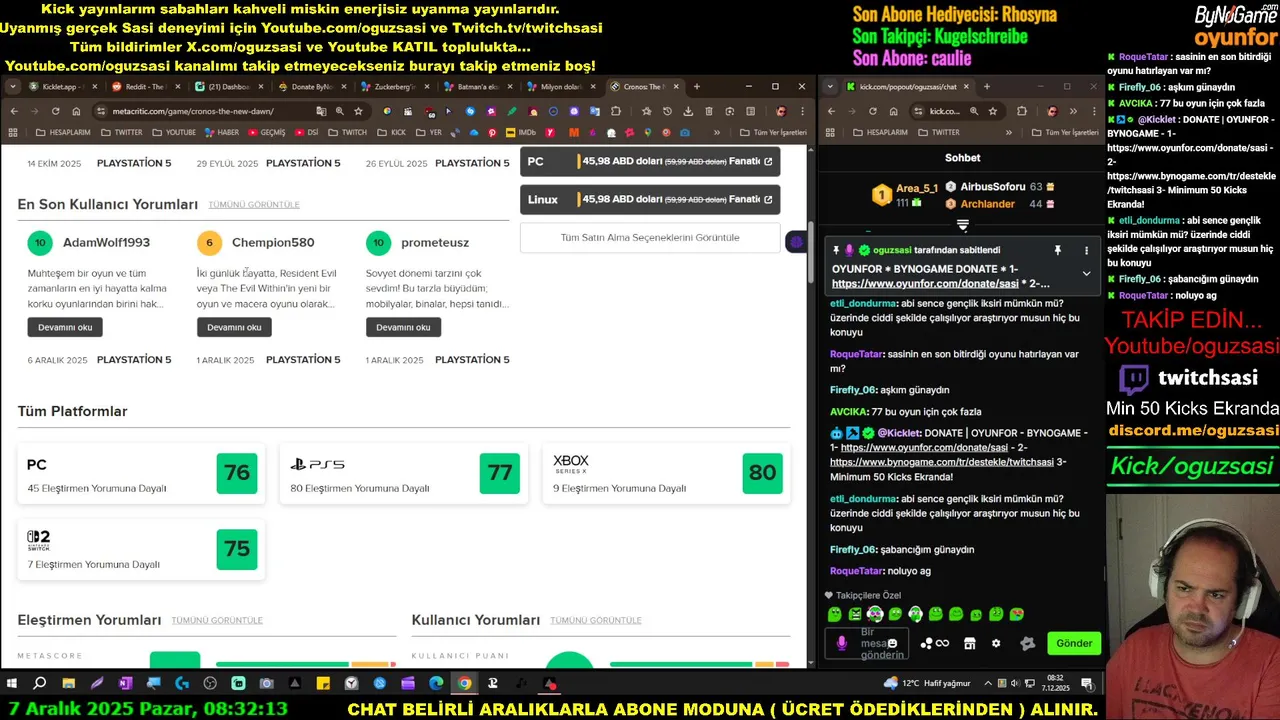Click Devamını oku under AdamWolf1993's review
This screenshot has width=1280, height=720.
point(65,327)
